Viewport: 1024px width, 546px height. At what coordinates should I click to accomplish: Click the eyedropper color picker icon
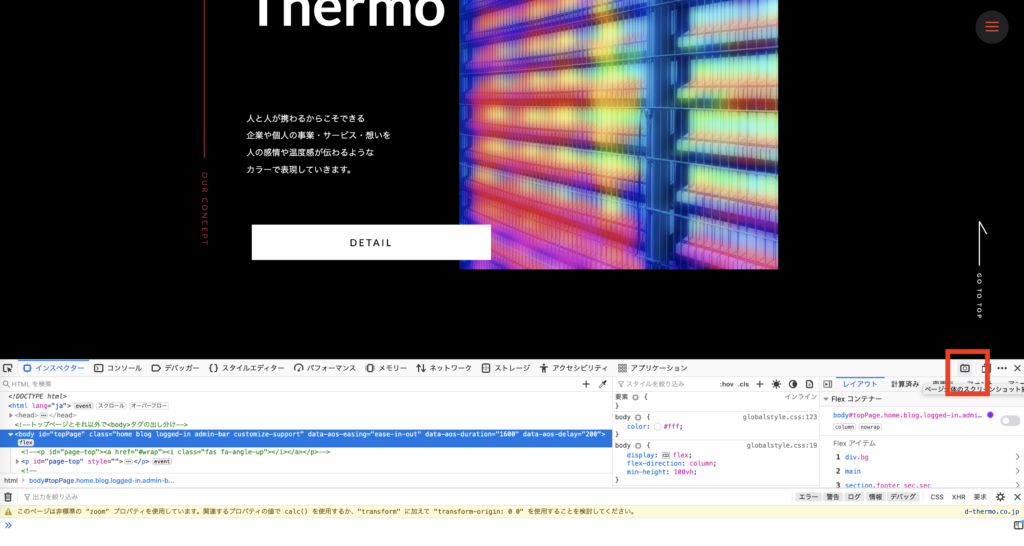tap(602, 384)
